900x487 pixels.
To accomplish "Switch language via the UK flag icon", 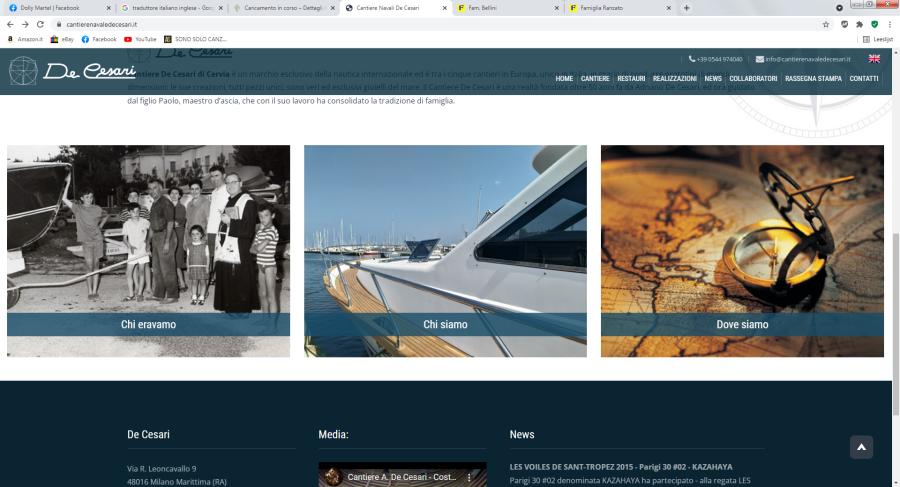I will coord(874,59).
